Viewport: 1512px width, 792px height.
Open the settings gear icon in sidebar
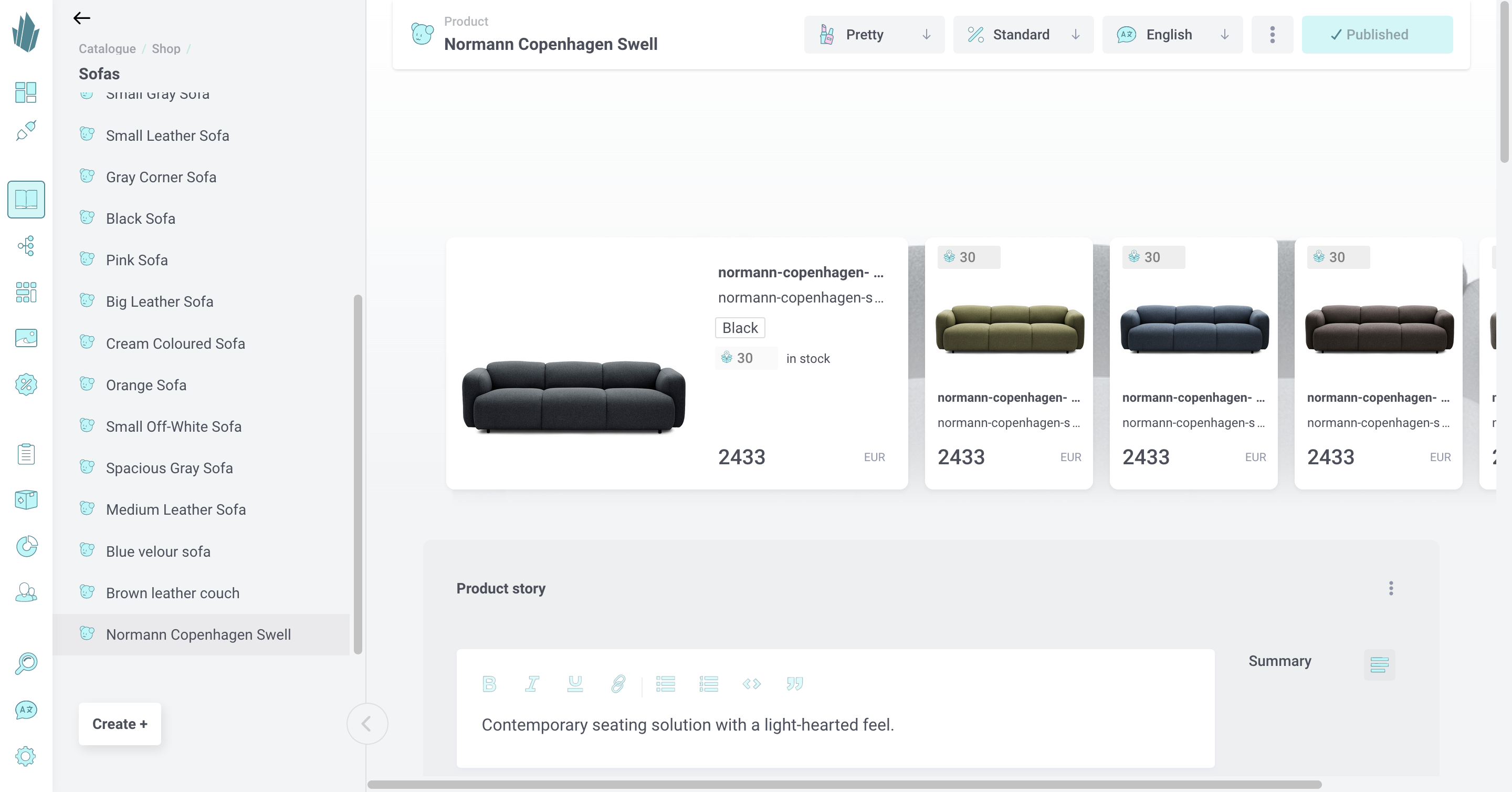pos(26,756)
